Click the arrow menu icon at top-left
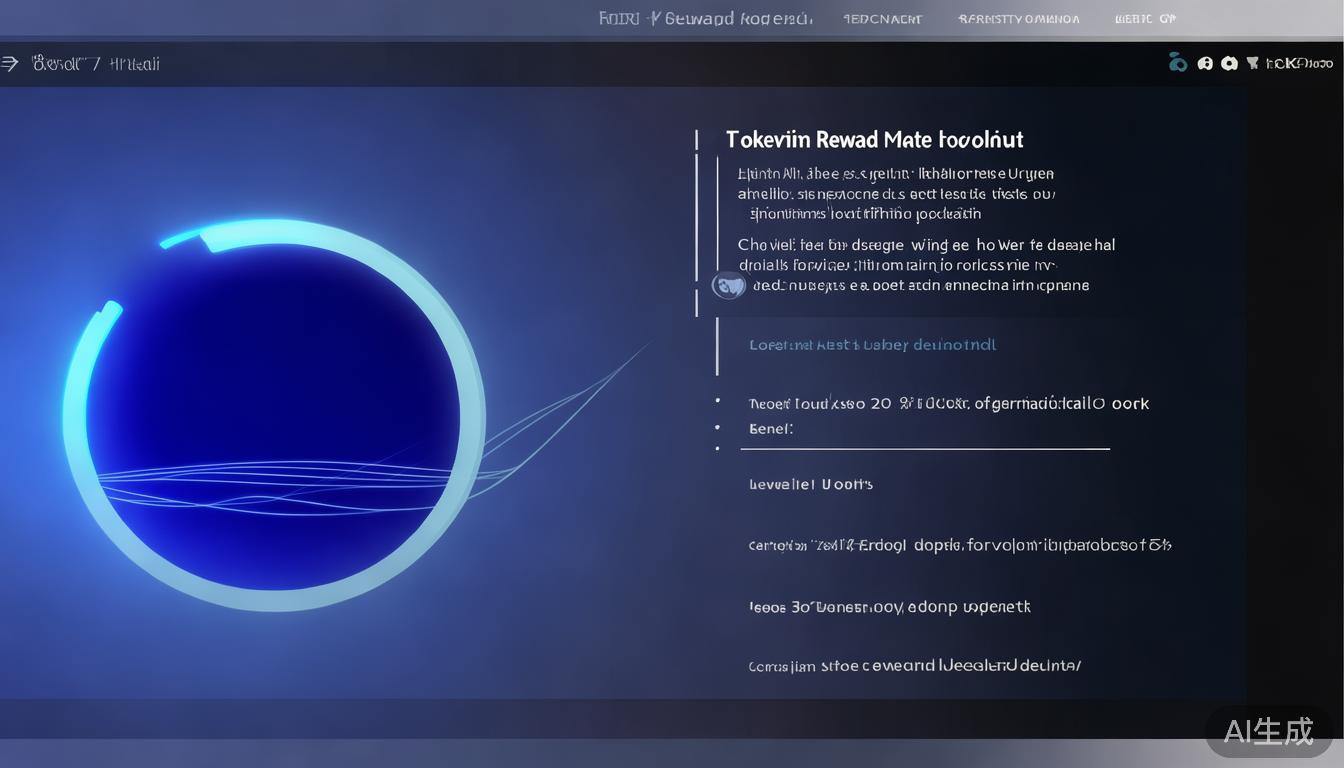This screenshot has height=768, width=1344. click(10, 64)
